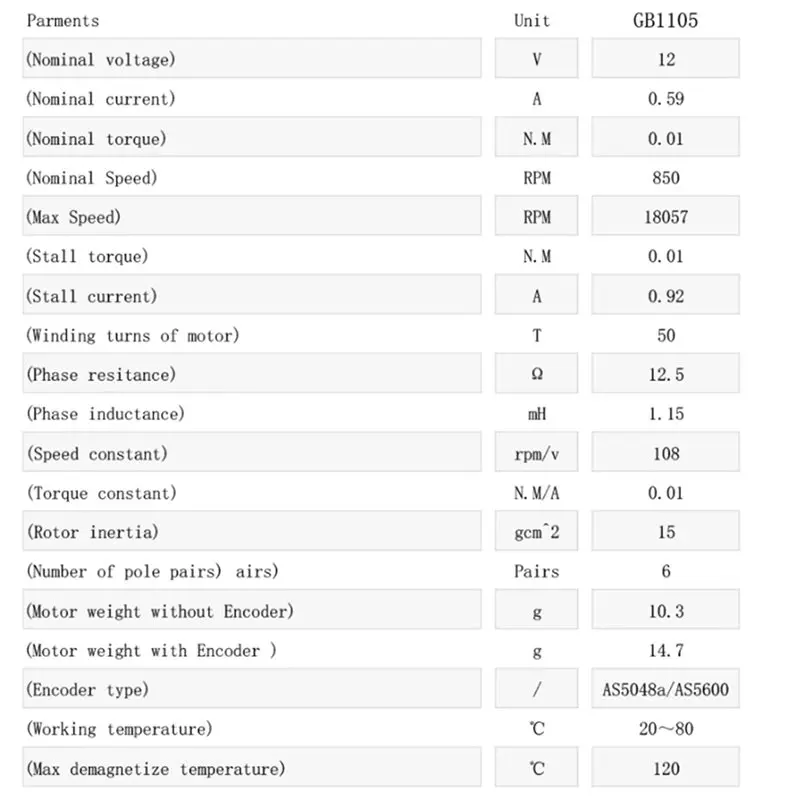
Task: Select the Nominal current value 0.59
Action: pyautogui.click(x=666, y=99)
